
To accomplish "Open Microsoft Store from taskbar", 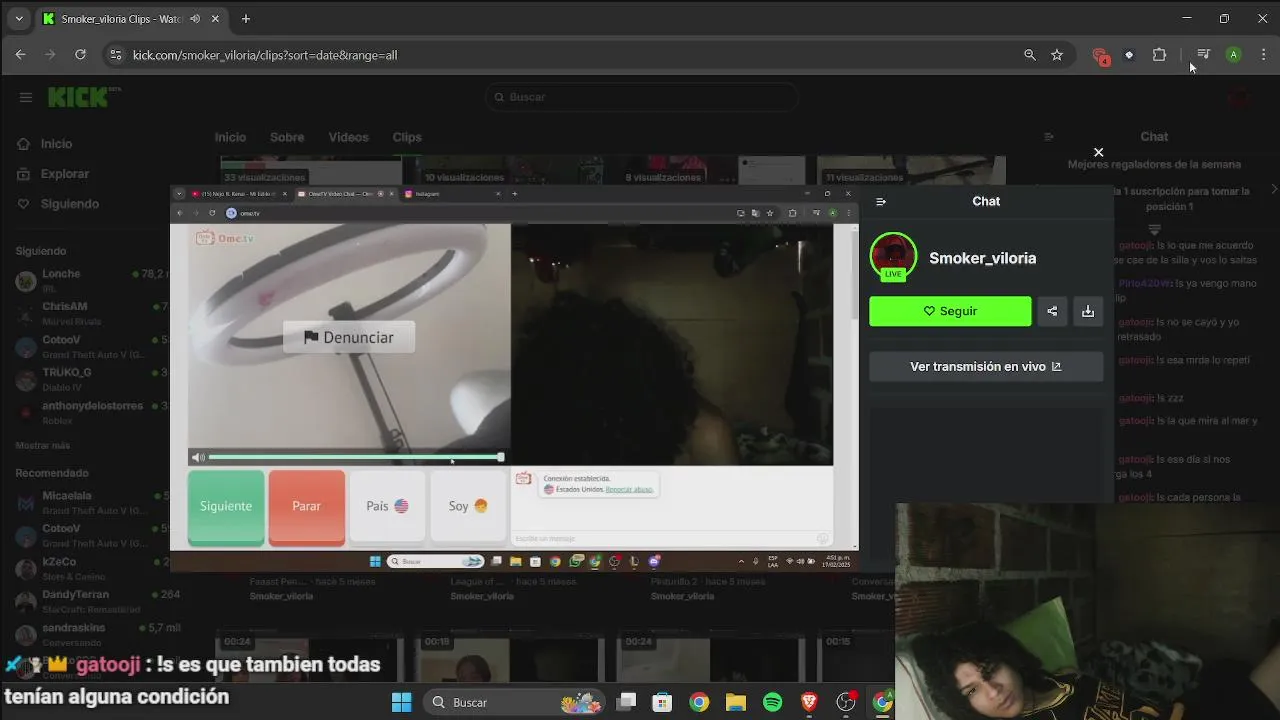I will [x=662, y=702].
